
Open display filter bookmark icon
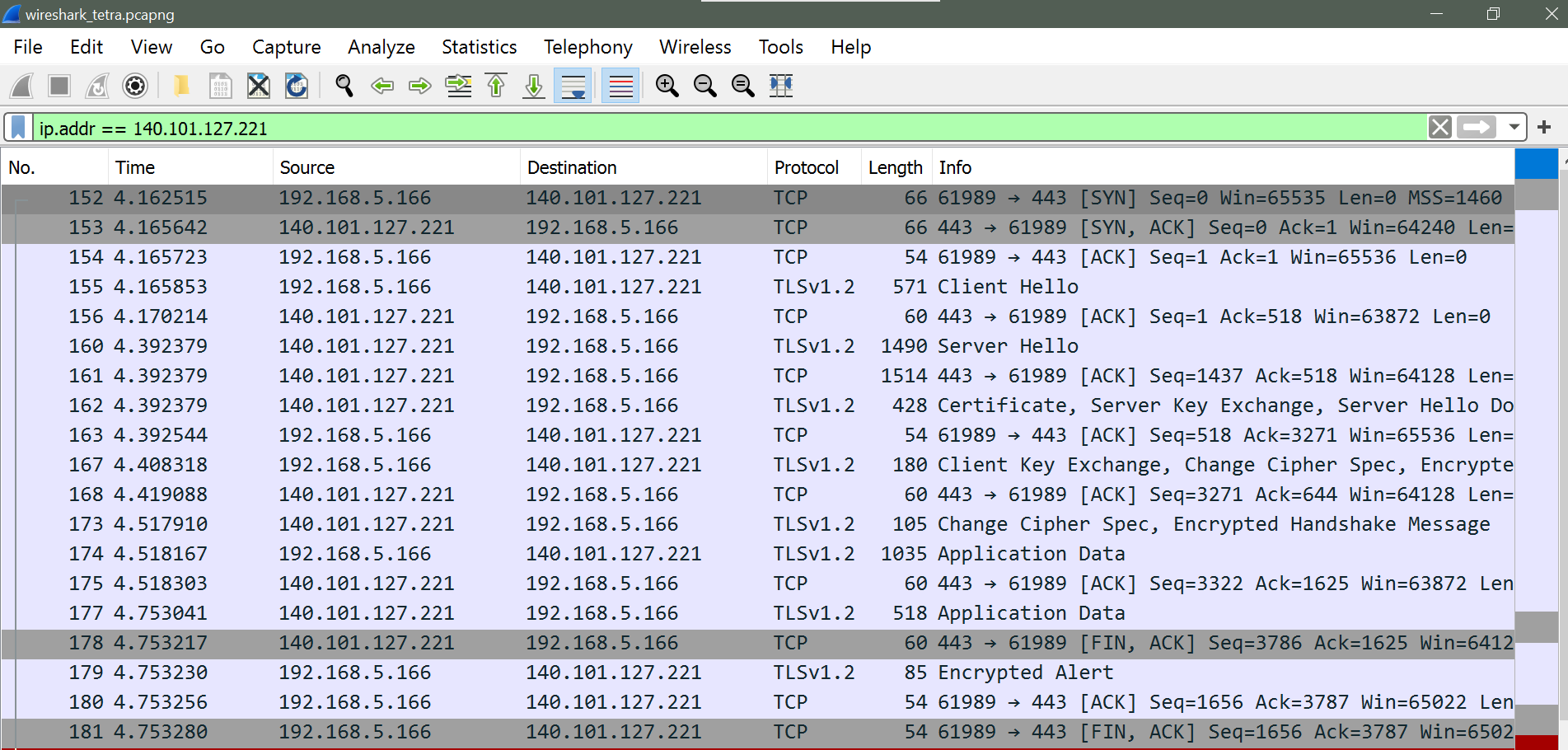coord(18,128)
